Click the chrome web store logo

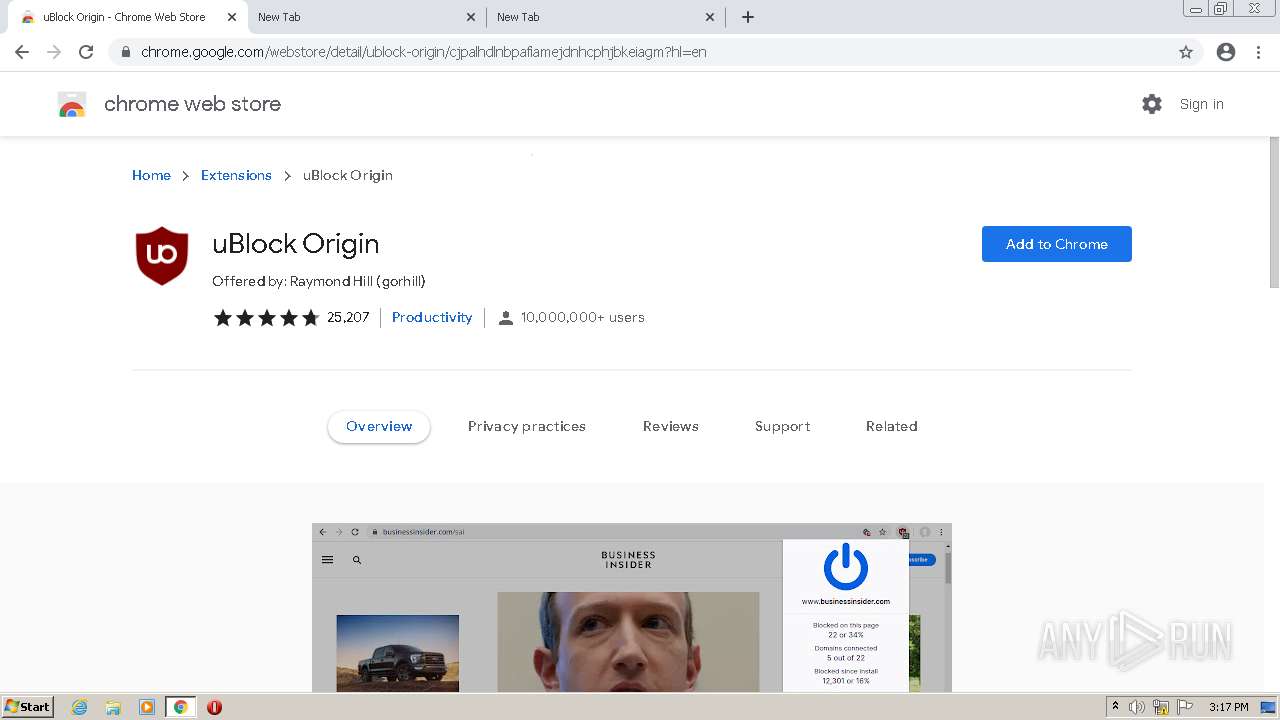[x=72, y=104]
